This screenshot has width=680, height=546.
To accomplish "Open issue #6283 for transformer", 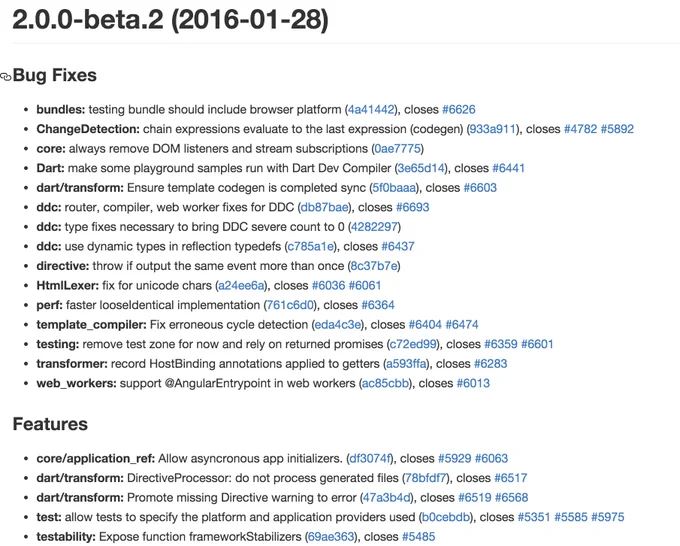I will pyautogui.click(x=490, y=363).
